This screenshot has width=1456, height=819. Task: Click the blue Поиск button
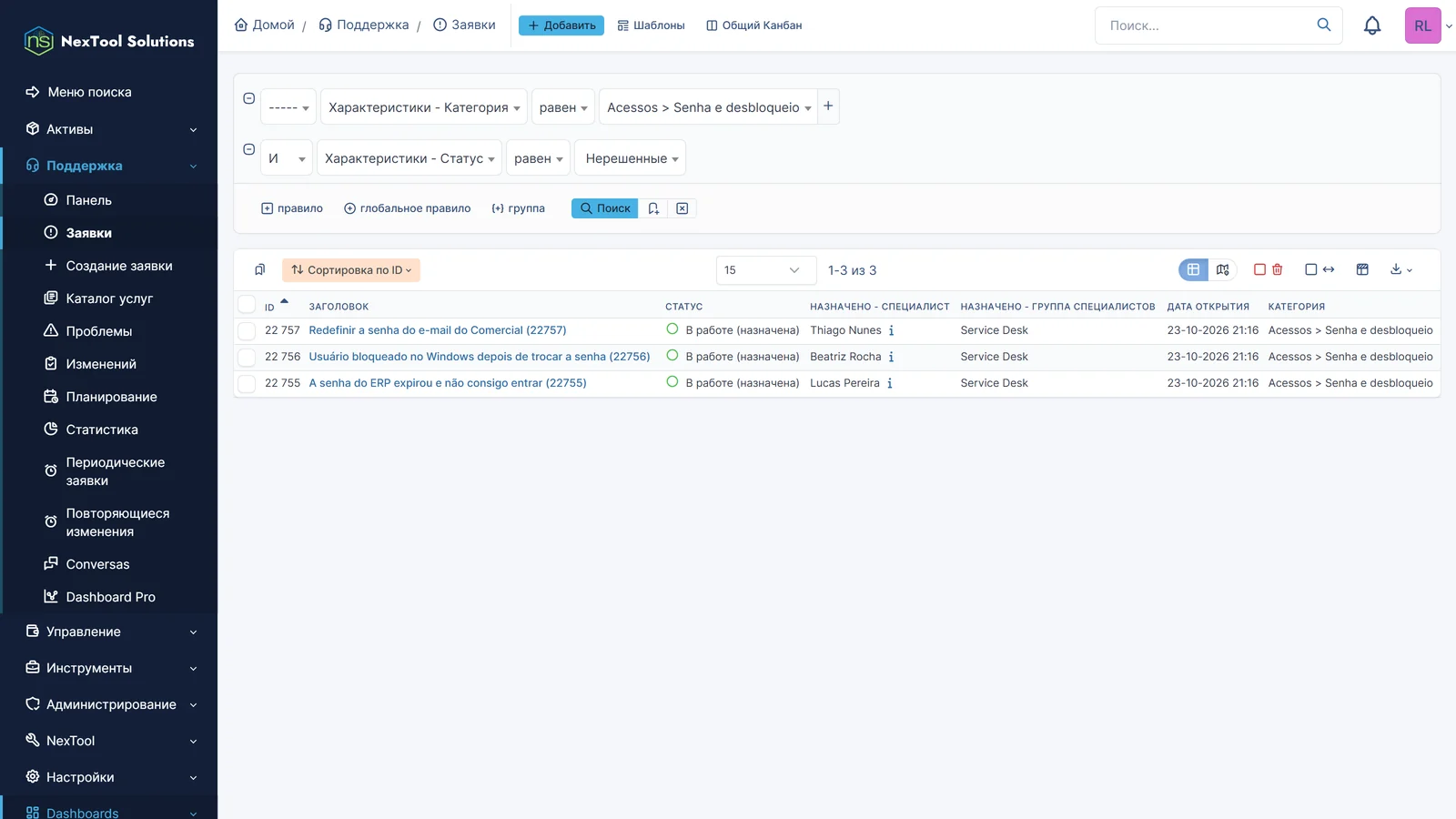click(605, 208)
